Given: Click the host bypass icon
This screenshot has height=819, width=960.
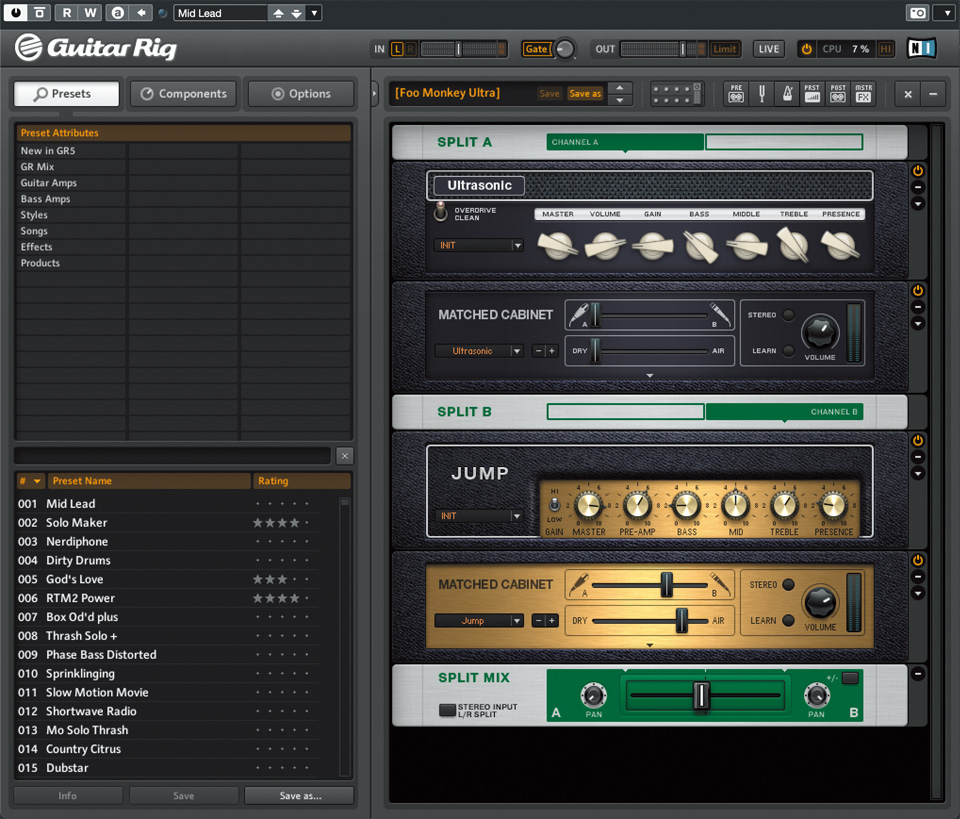Looking at the screenshot, I should (39, 12).
